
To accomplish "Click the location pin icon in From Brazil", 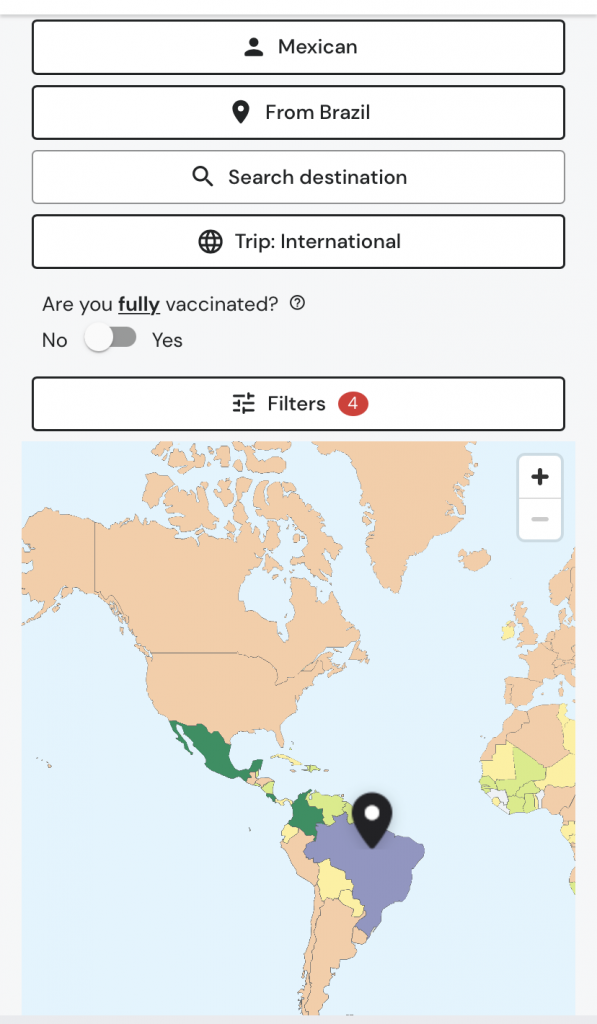I will click(x=241, y=112).
